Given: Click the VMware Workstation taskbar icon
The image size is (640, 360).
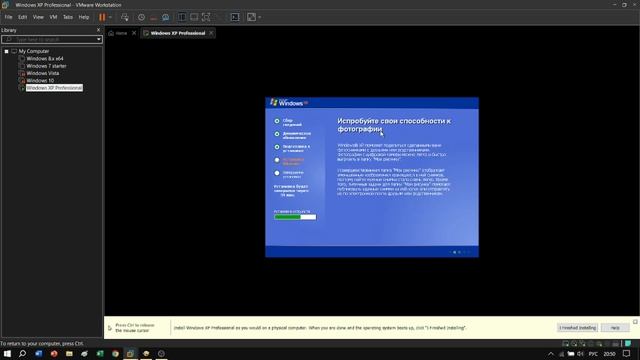Looking at the screenshot, I should coord(131,353).
